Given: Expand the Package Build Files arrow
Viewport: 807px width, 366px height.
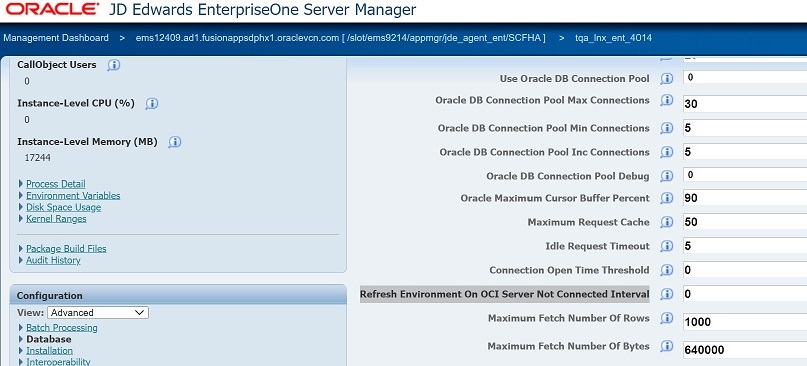Looking at the screenshot, I should 21,249.
